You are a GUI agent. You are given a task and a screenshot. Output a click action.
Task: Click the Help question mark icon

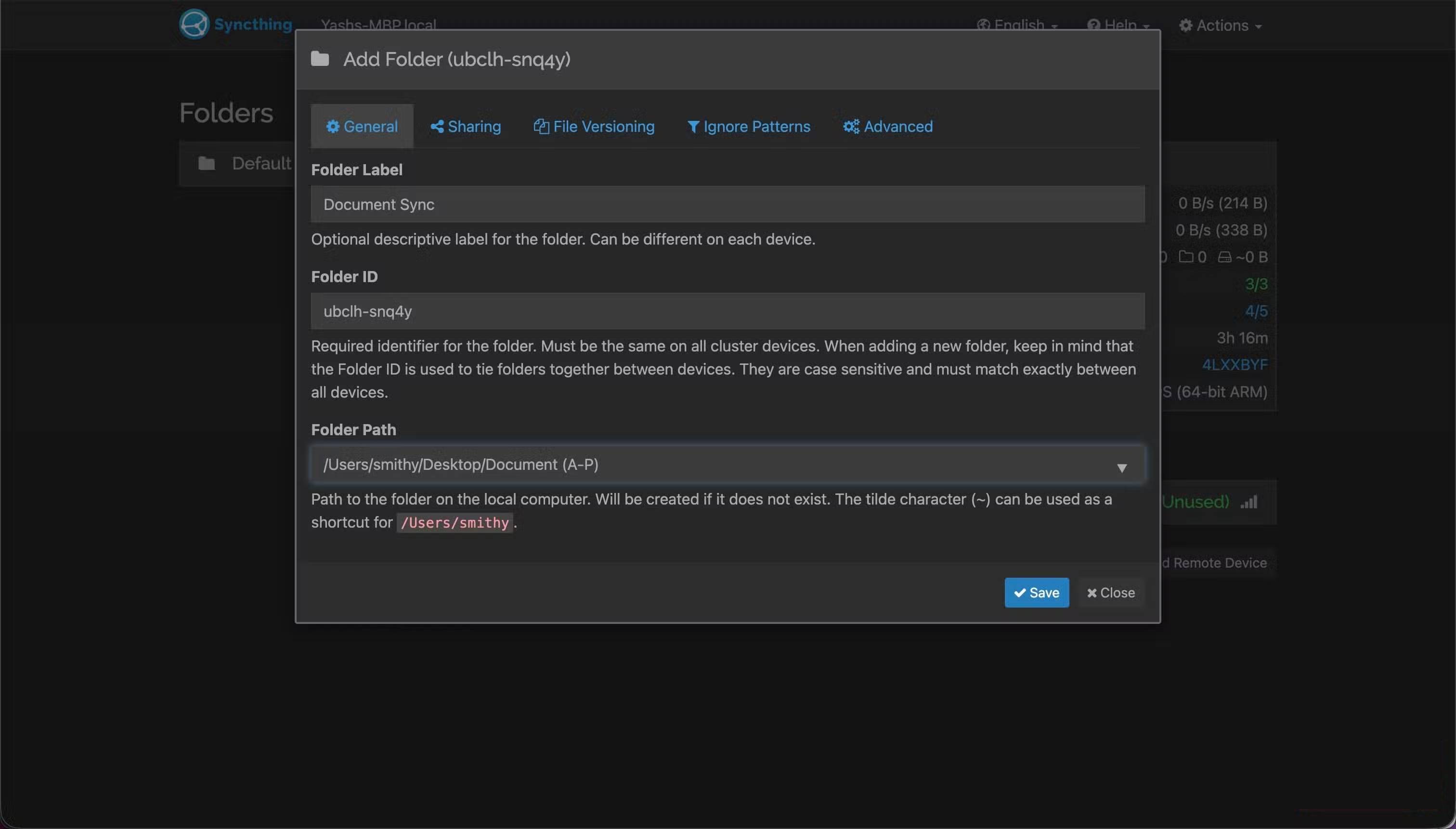(1094, 25)
